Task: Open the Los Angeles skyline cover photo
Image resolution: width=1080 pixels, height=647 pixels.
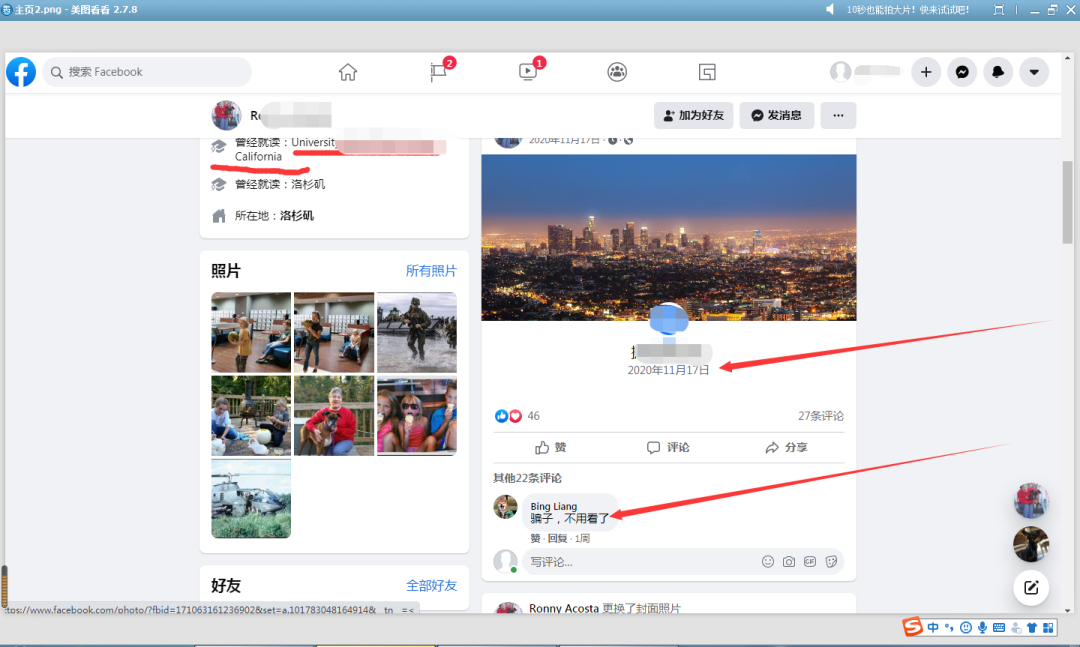Action: pyautogui.click(x=668, y=237)
